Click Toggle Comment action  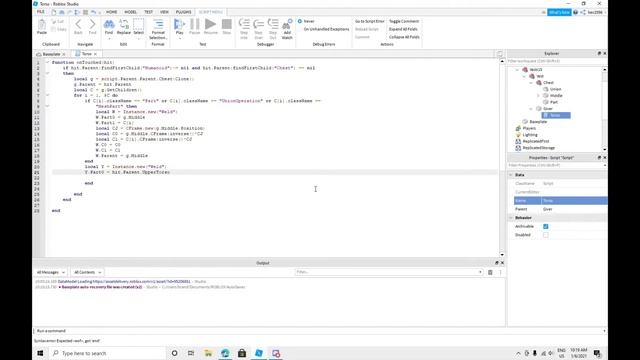[x=404, y=21]
